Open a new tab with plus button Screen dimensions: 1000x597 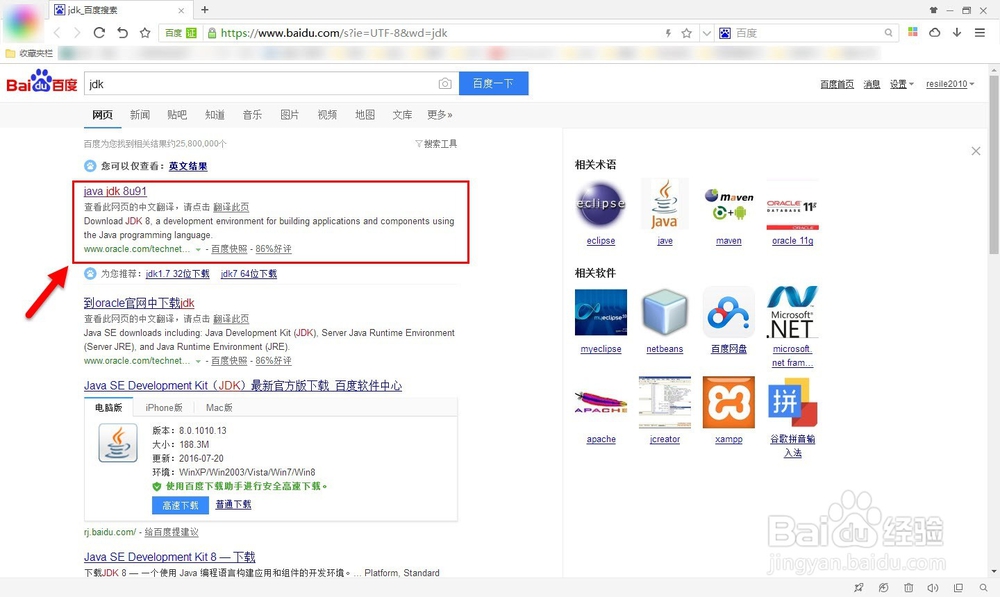click(205, 10)
